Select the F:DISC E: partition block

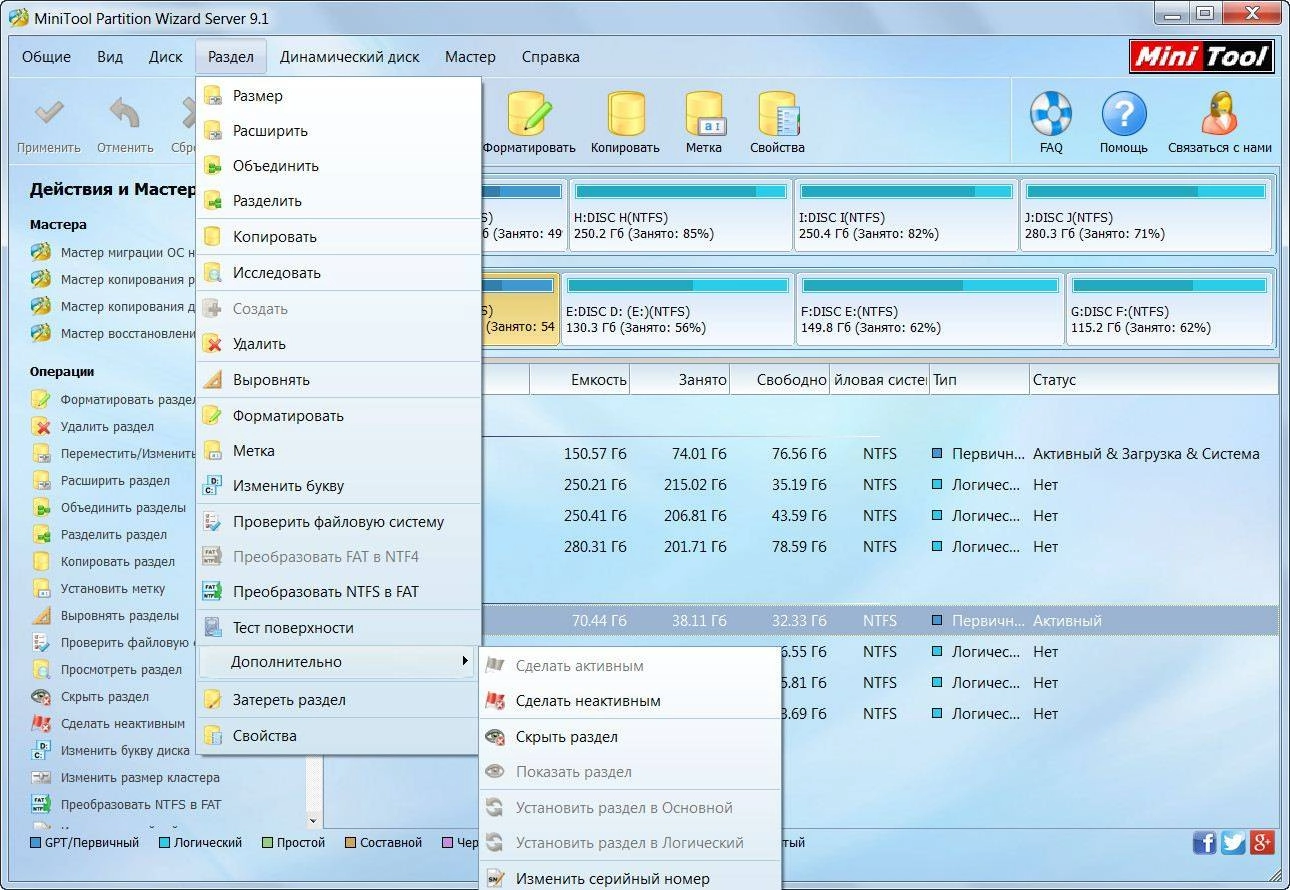[929, 309]
